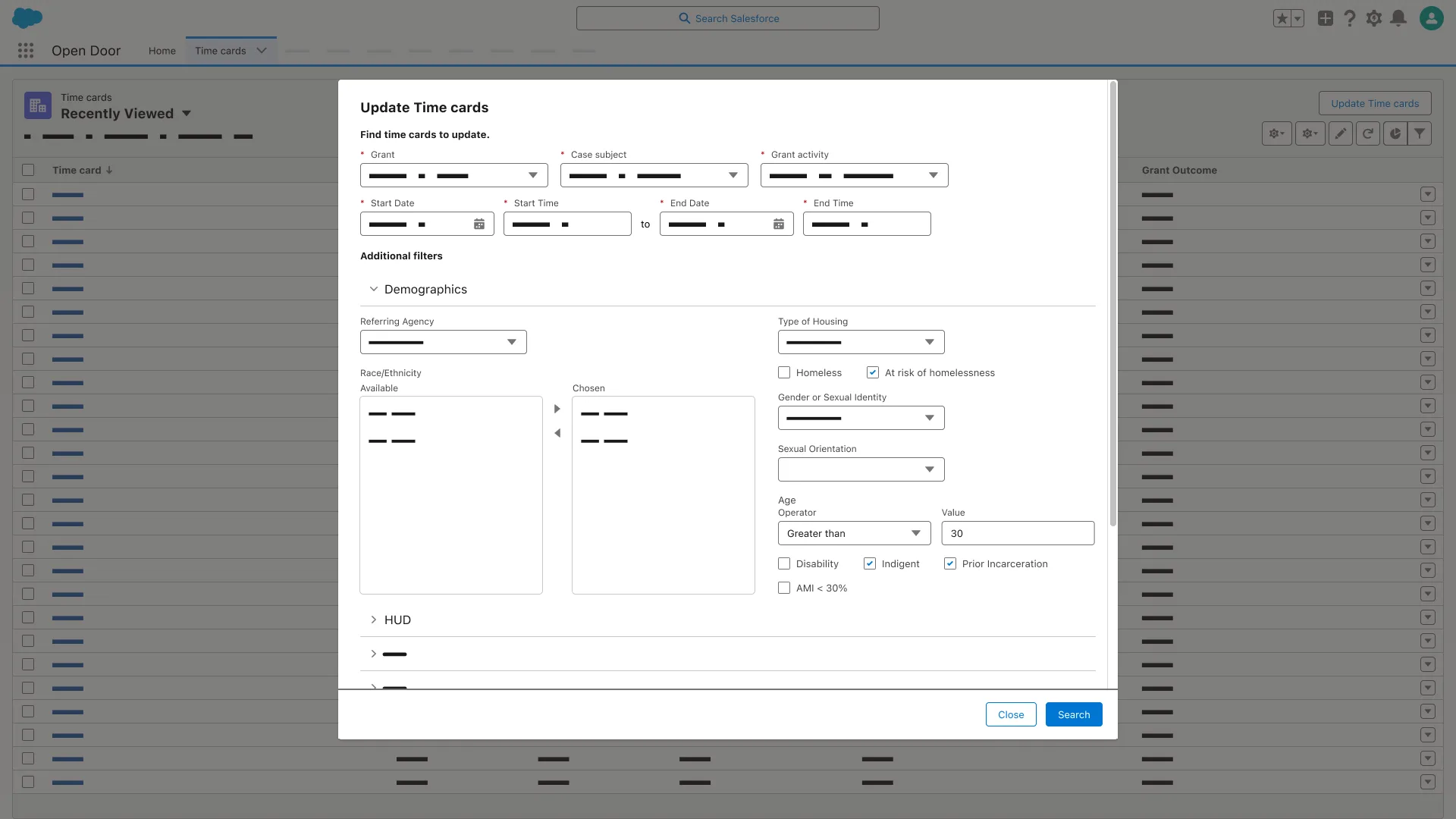Image resolution: width=1456 pixels, height=819 pixels.
Task: Uncheck the Indigent checkbox
Action: 870,563
